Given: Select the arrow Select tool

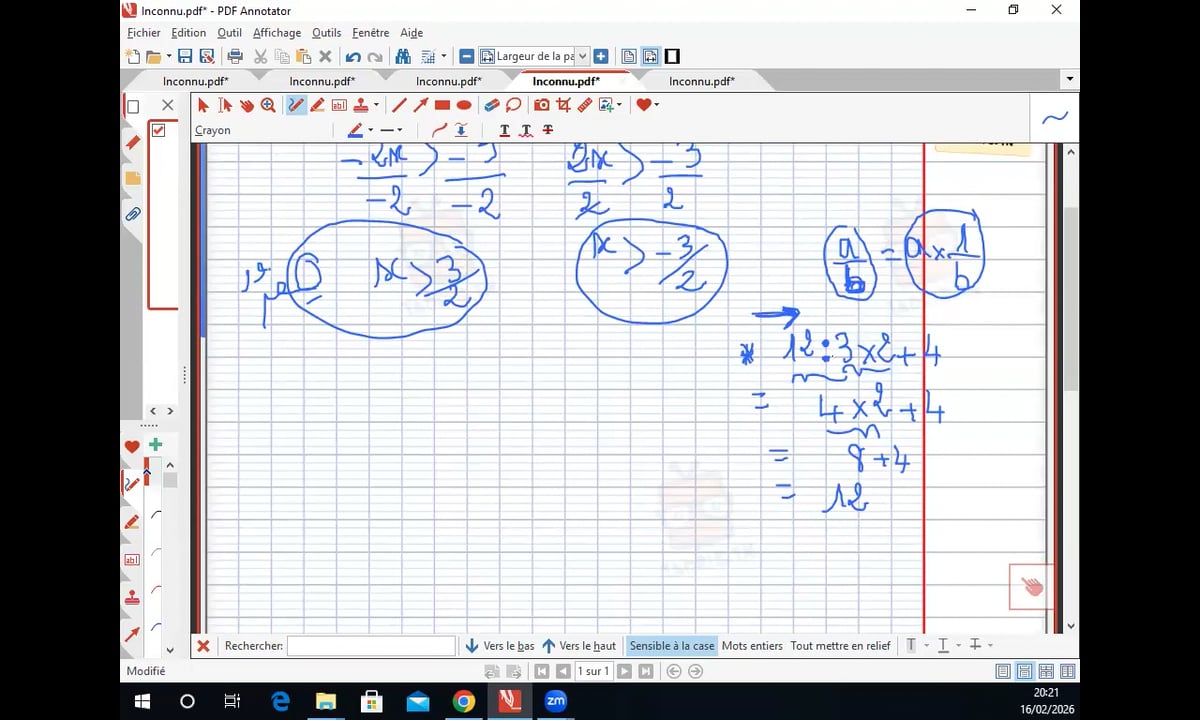Looking at the screenshot, I should pos(203,105).
